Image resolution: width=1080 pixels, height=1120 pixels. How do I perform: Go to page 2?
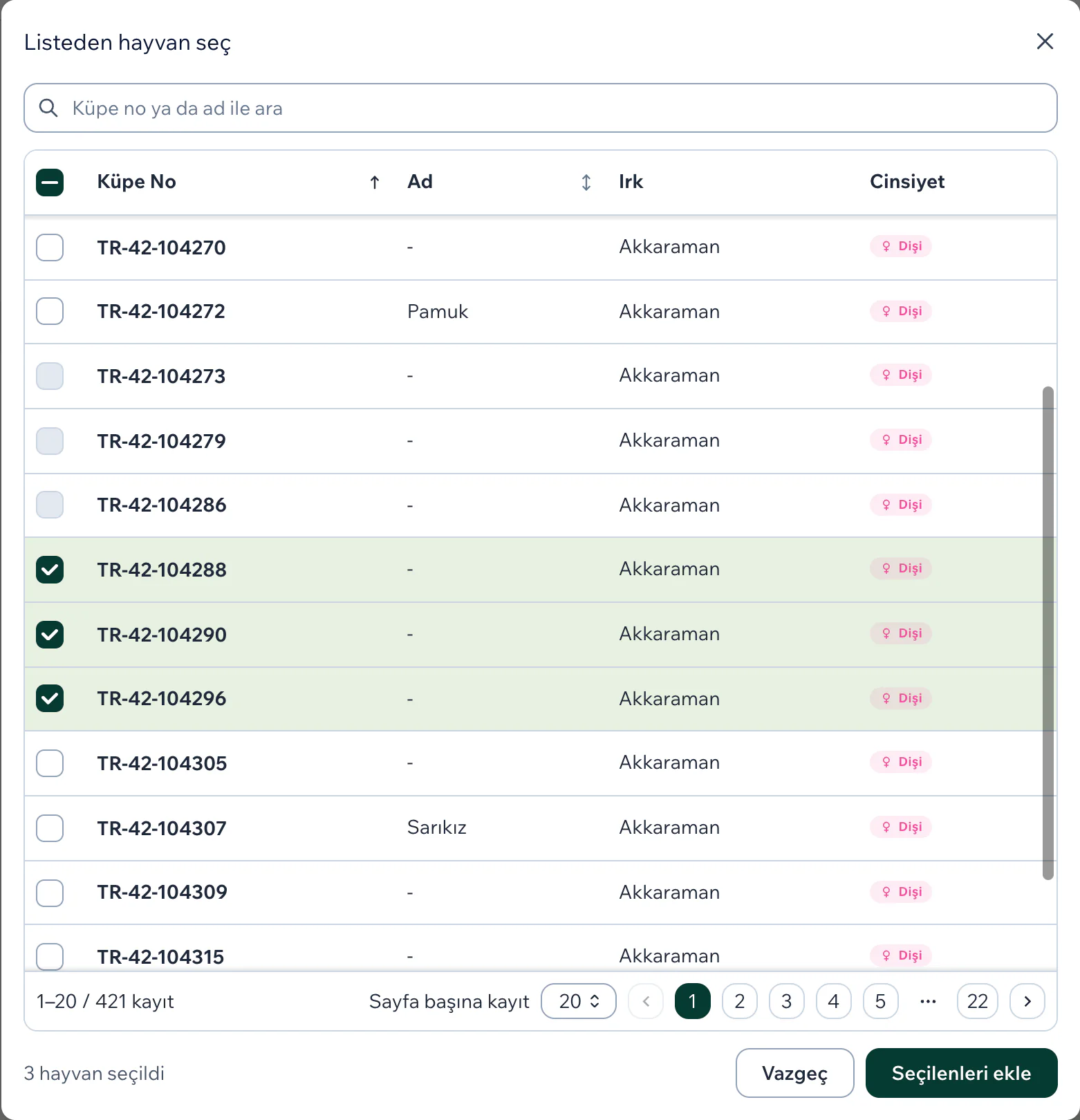[x=740, y=1001]
